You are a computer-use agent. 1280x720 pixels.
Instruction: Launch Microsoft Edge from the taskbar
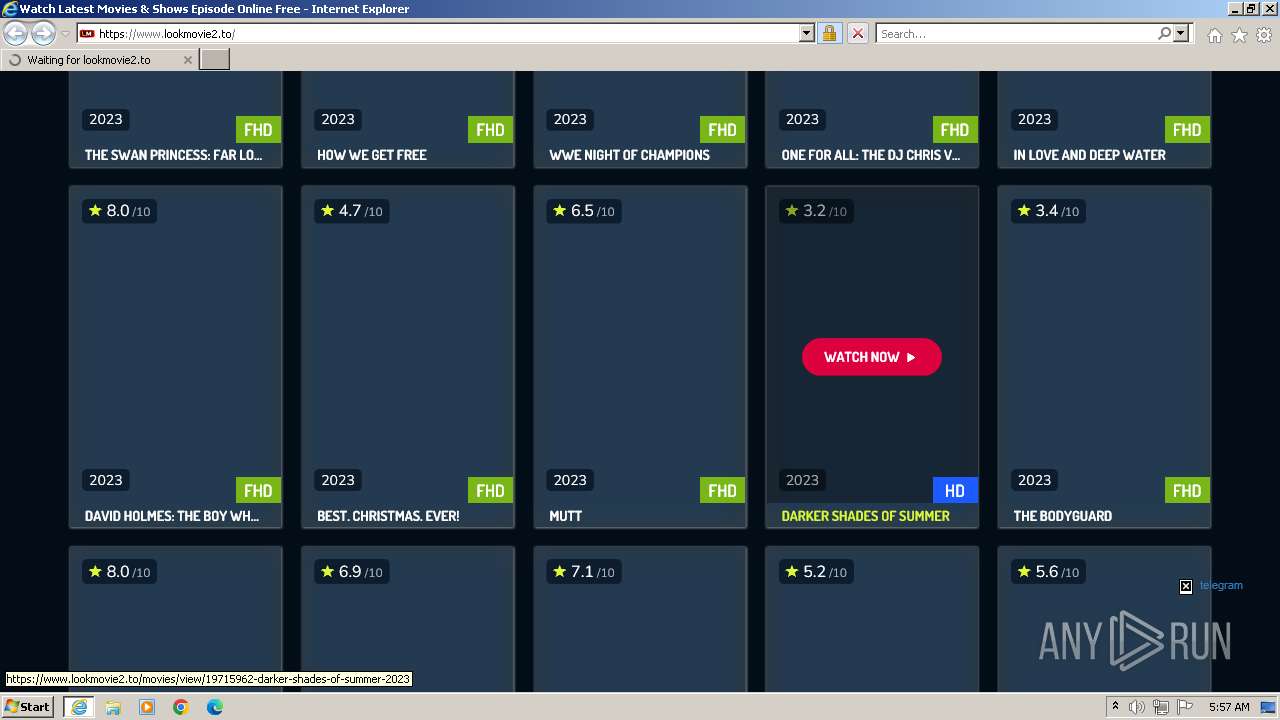click(x=215, y=707)
